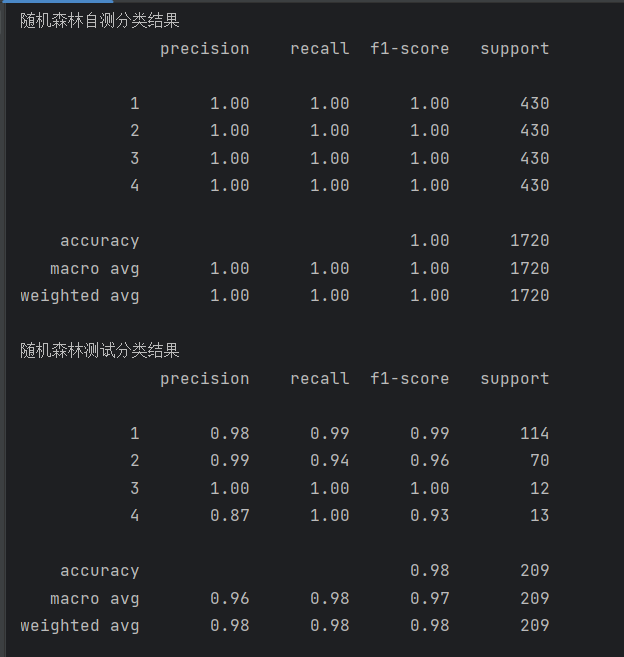Screen dimensions: 624x657
Task: Click support value 70
Action: click(539, 461)
